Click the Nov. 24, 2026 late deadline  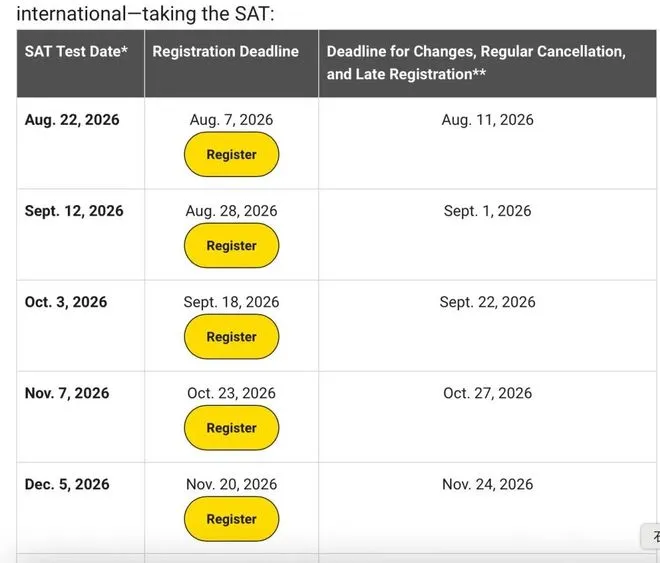[487, 484]
